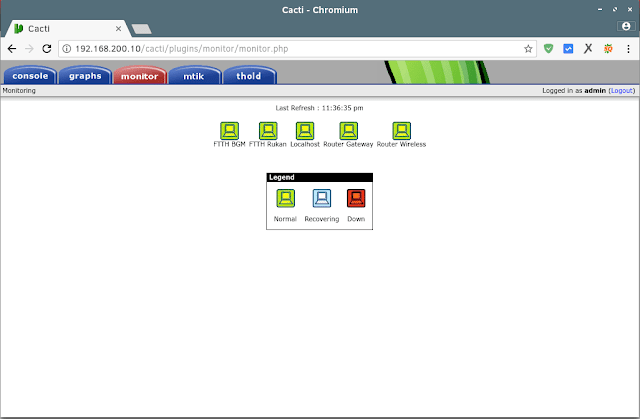The width and height of the screenshot is (640, 419).
Task: Switch to the console tab
Action: click(x=30, y=76)
